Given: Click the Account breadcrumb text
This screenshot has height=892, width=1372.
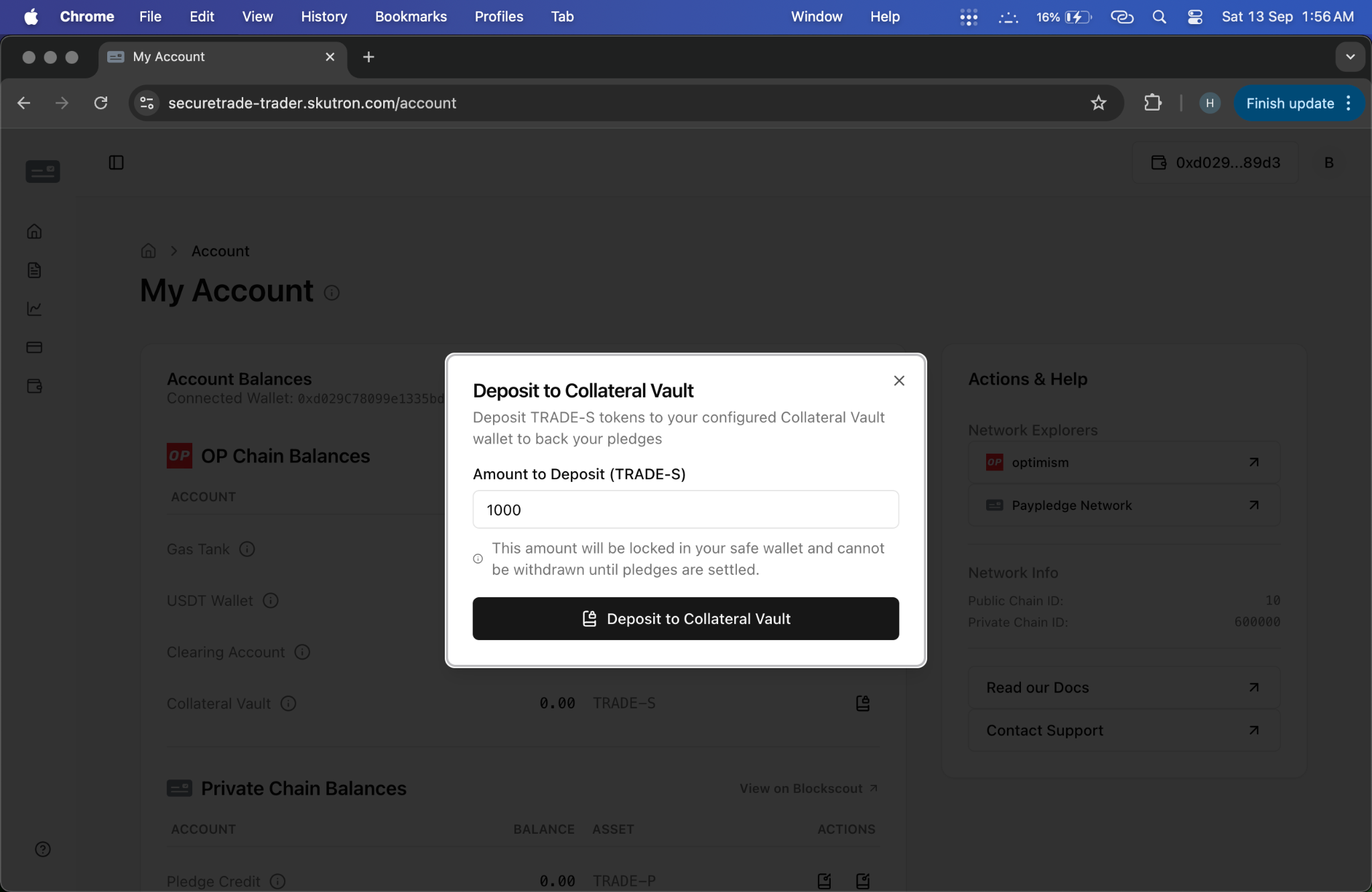Looking at the screenshot, I should [x=220, y=251].
